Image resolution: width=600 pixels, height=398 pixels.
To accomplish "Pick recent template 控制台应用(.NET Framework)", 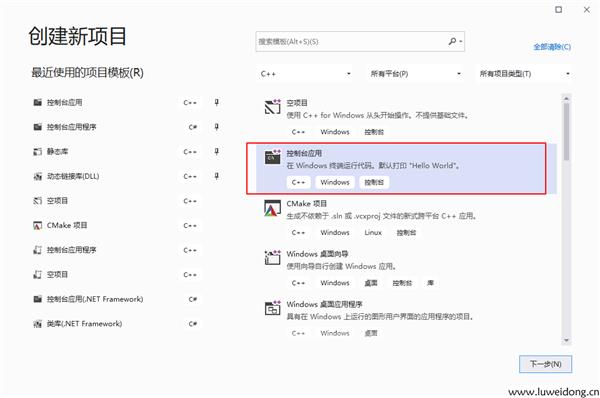I will coord(95,299).
